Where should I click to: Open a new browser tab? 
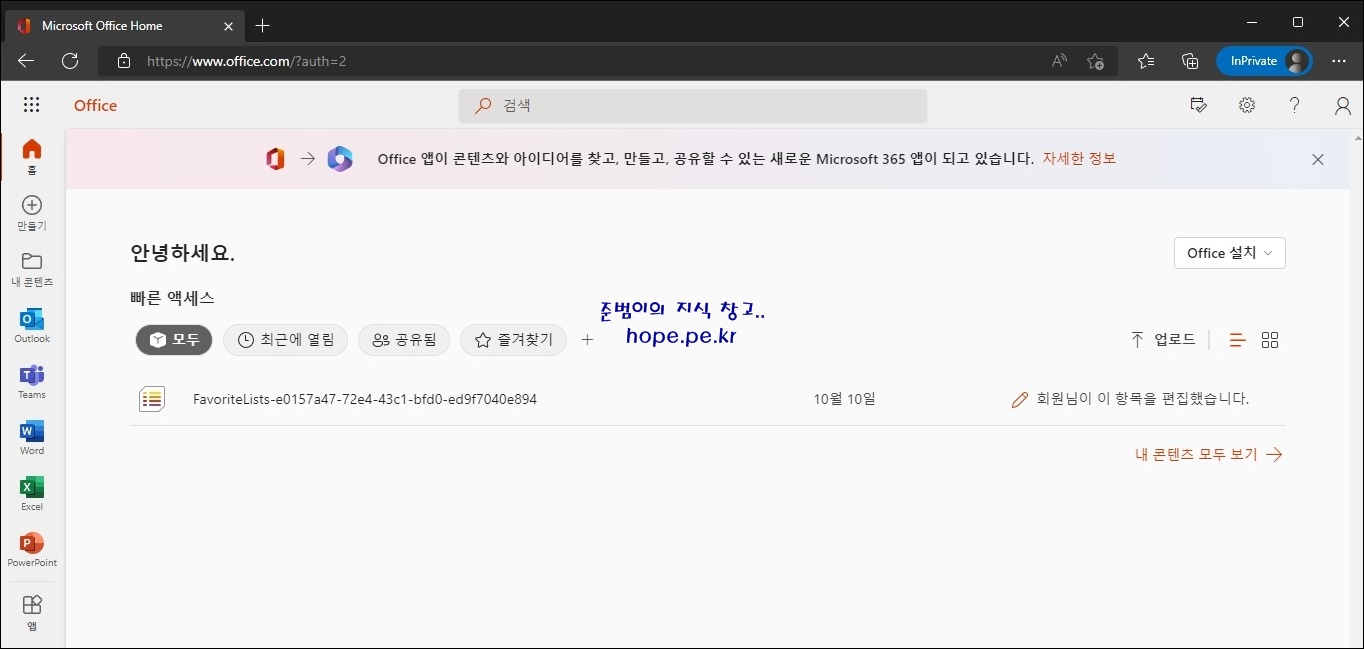(262, 25)
